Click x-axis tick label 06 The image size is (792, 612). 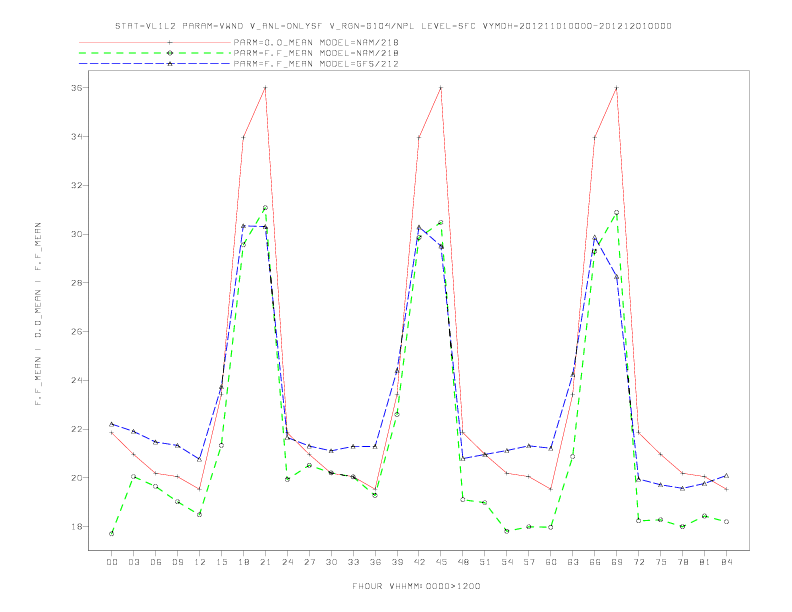[156, 562]
